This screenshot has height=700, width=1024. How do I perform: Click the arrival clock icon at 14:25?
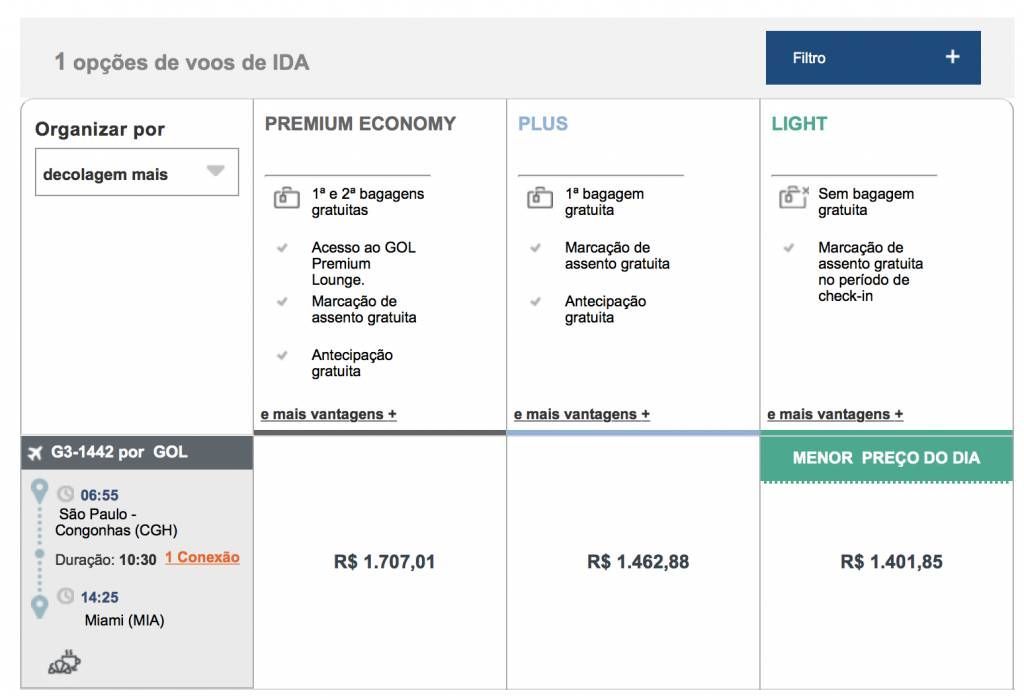66,597
